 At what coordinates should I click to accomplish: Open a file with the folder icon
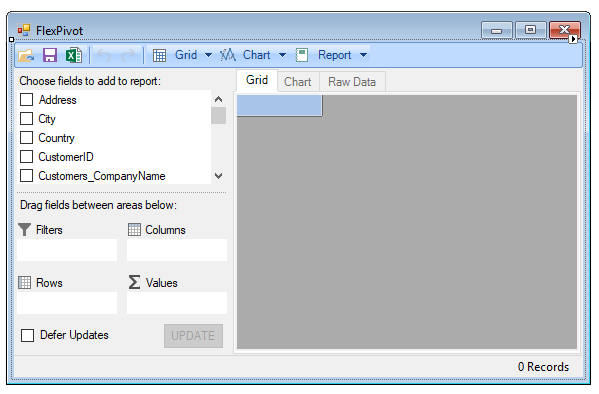click(x=26, y=55)
